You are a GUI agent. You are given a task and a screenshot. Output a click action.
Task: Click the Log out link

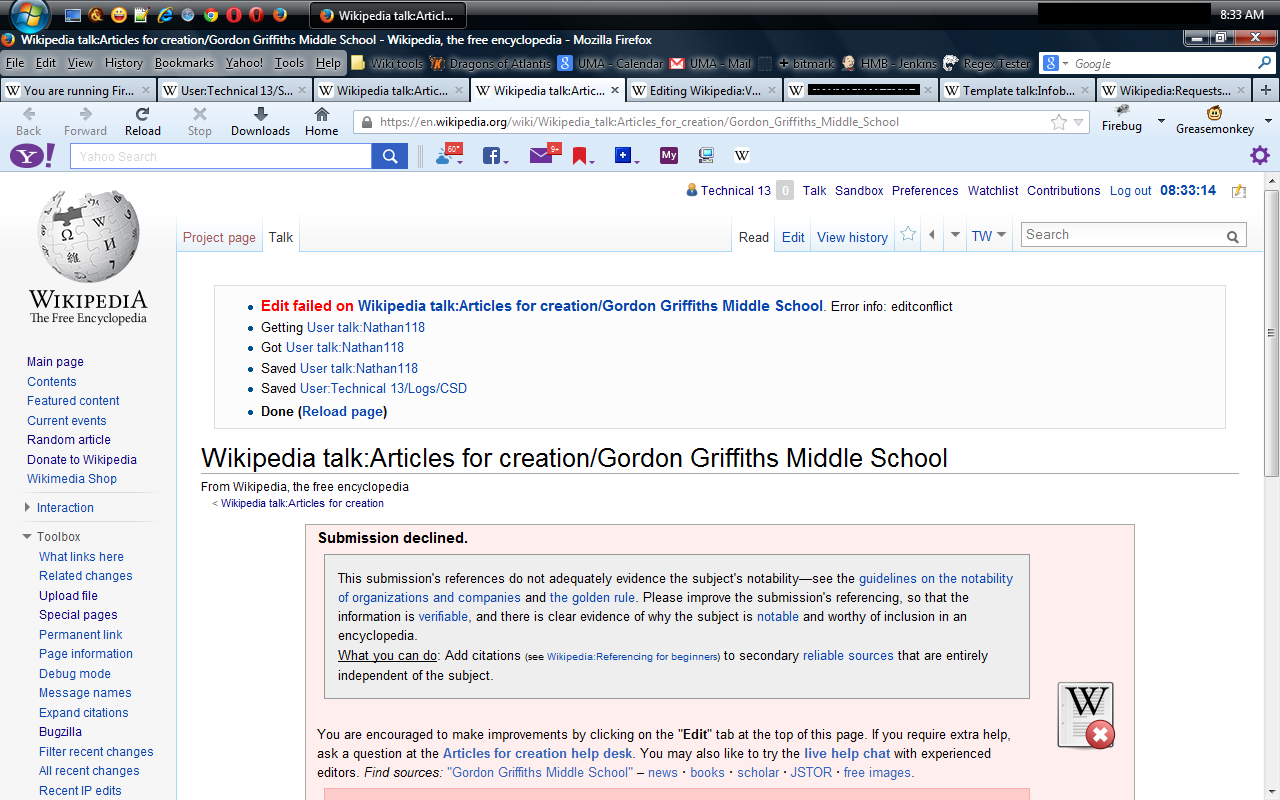click(x=1130, y=191)
